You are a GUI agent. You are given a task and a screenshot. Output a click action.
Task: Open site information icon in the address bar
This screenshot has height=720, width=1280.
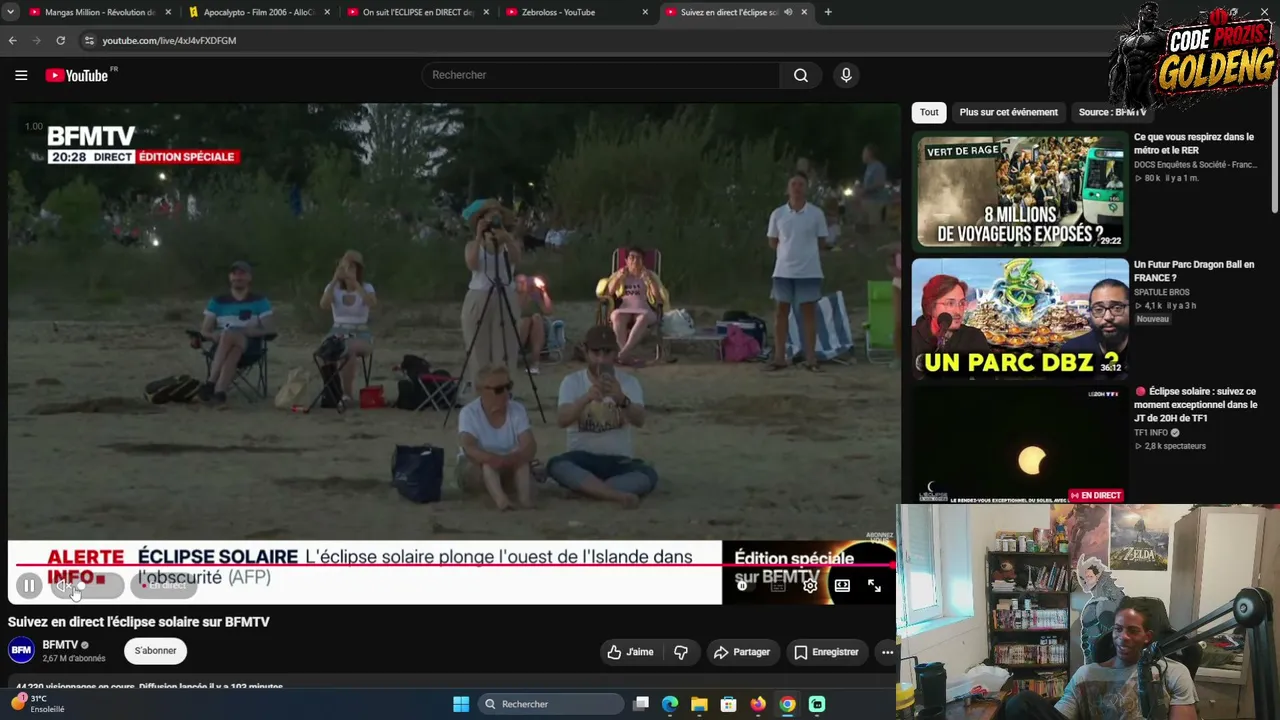coord(89,40)
